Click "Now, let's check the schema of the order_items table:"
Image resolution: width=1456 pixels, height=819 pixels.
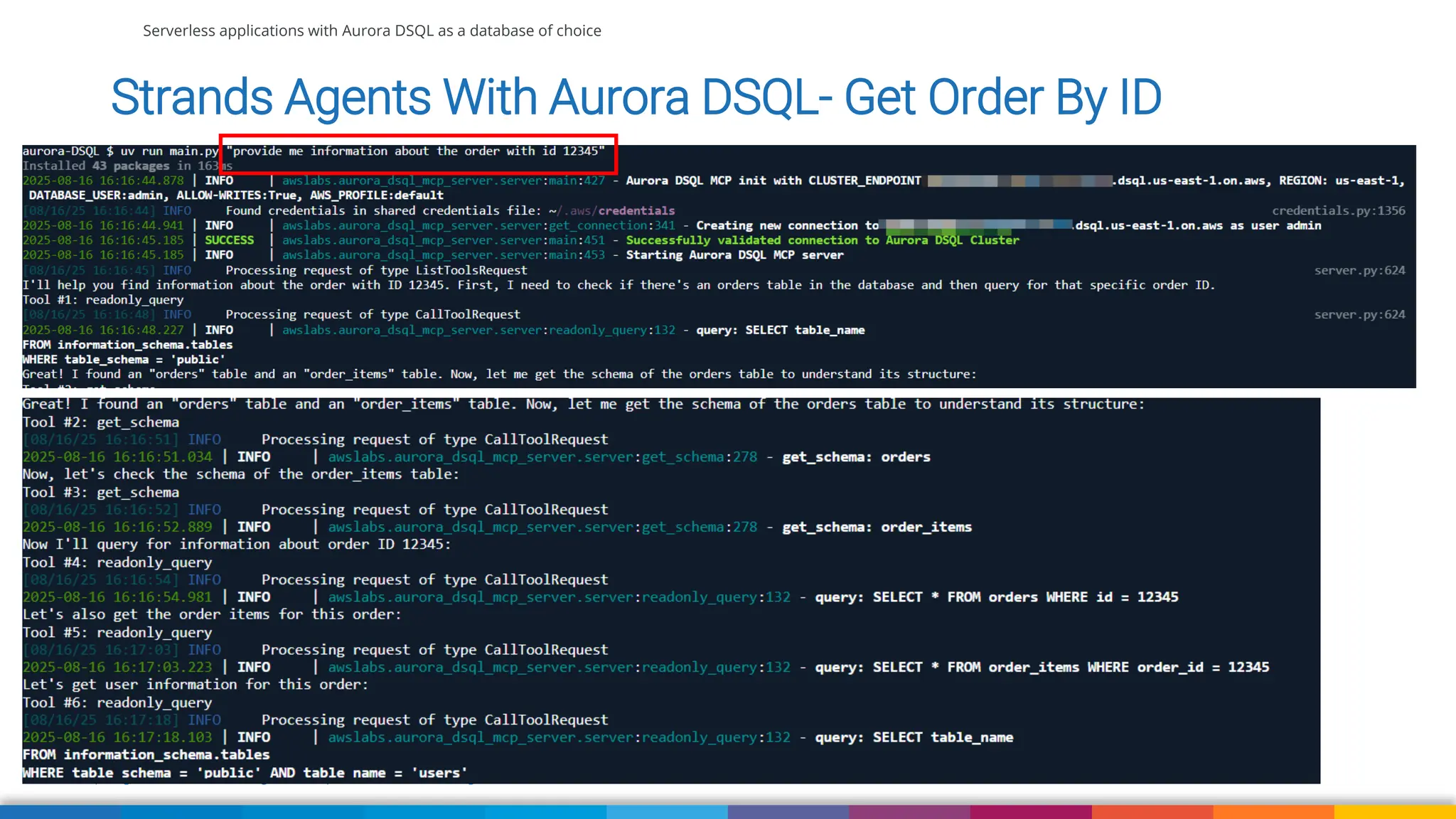[240, 474]
